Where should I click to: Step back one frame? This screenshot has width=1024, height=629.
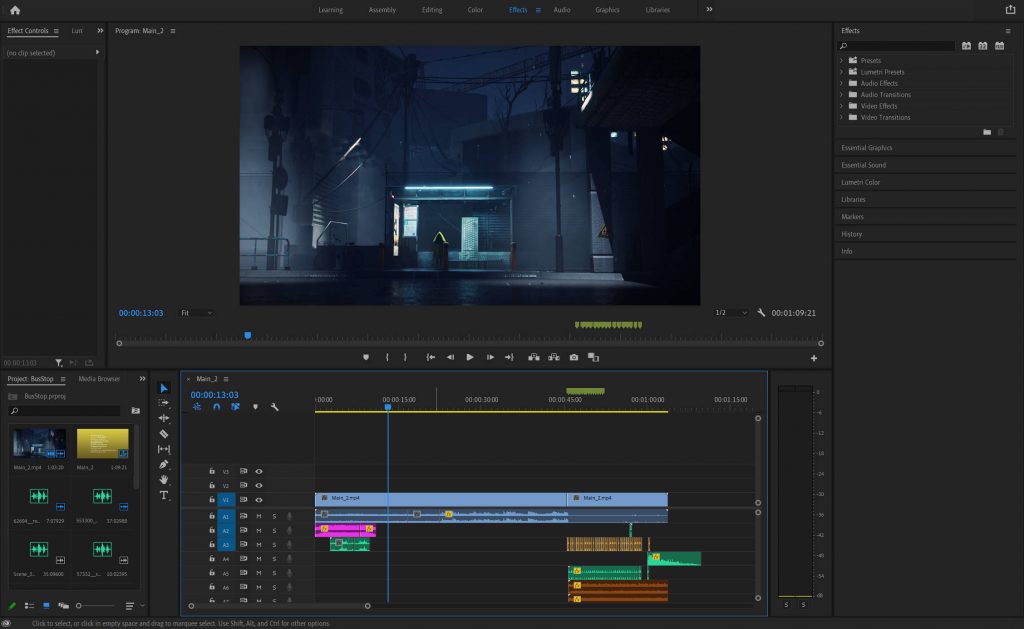click(450, 357)
